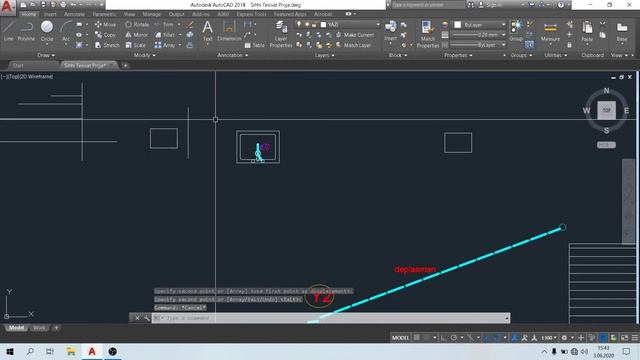Expand the Annotation panel
This screenshot has height=360, width=640.
233,55
